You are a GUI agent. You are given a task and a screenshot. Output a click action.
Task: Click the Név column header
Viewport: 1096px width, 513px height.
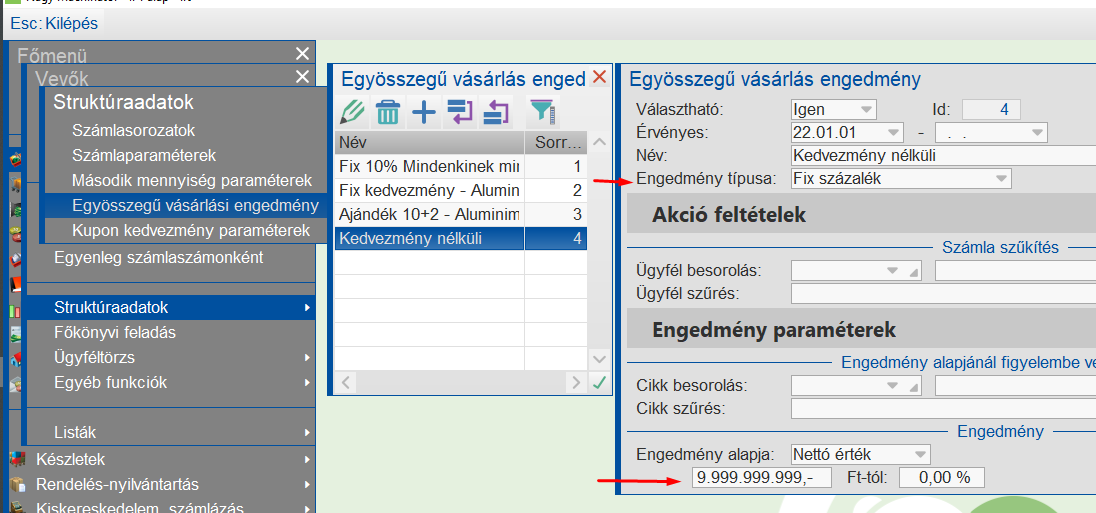pos(430,143)
